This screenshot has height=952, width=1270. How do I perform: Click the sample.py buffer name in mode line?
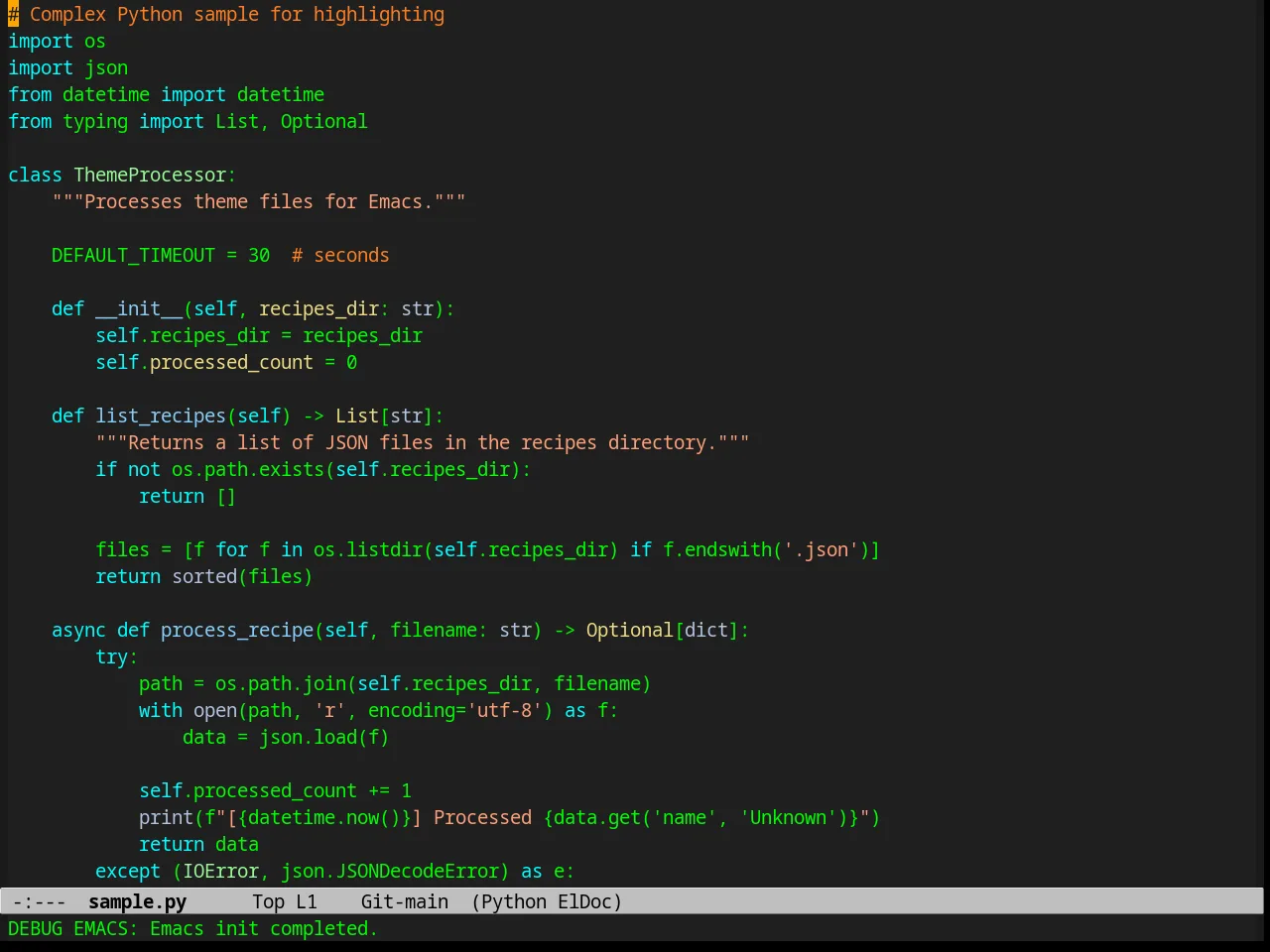click(x=137, y=901)
